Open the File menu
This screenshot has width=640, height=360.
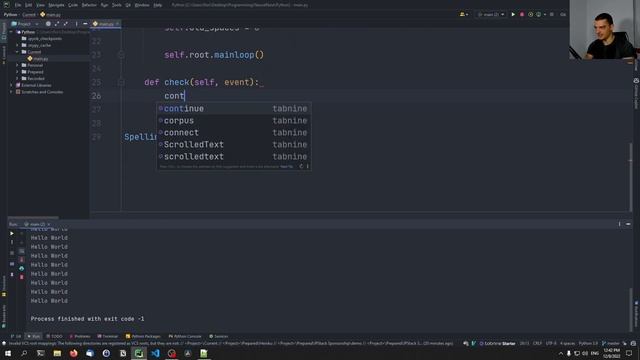click(18, 5)
